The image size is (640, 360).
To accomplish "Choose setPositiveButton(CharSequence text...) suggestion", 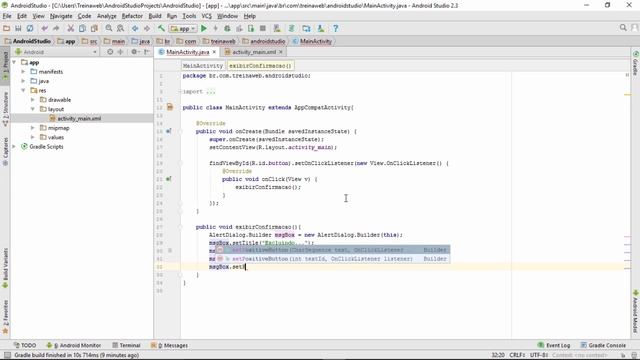I will [332, 250].
